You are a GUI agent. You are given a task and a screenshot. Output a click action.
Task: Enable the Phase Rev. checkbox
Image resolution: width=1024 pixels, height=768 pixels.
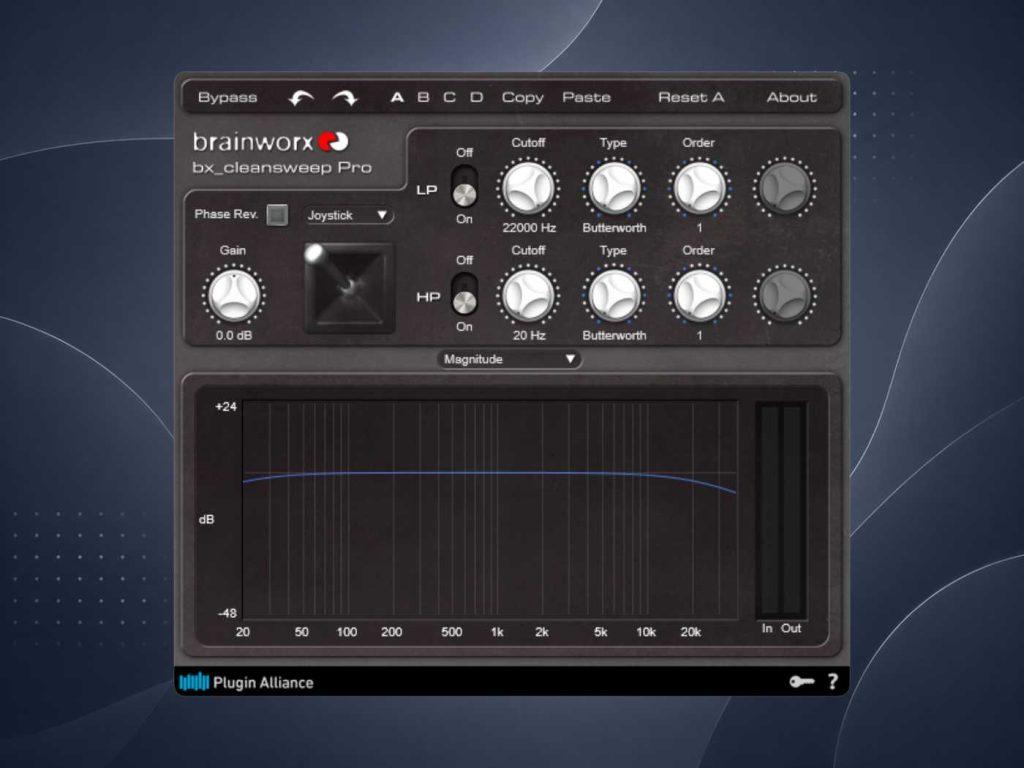point(278,214)
